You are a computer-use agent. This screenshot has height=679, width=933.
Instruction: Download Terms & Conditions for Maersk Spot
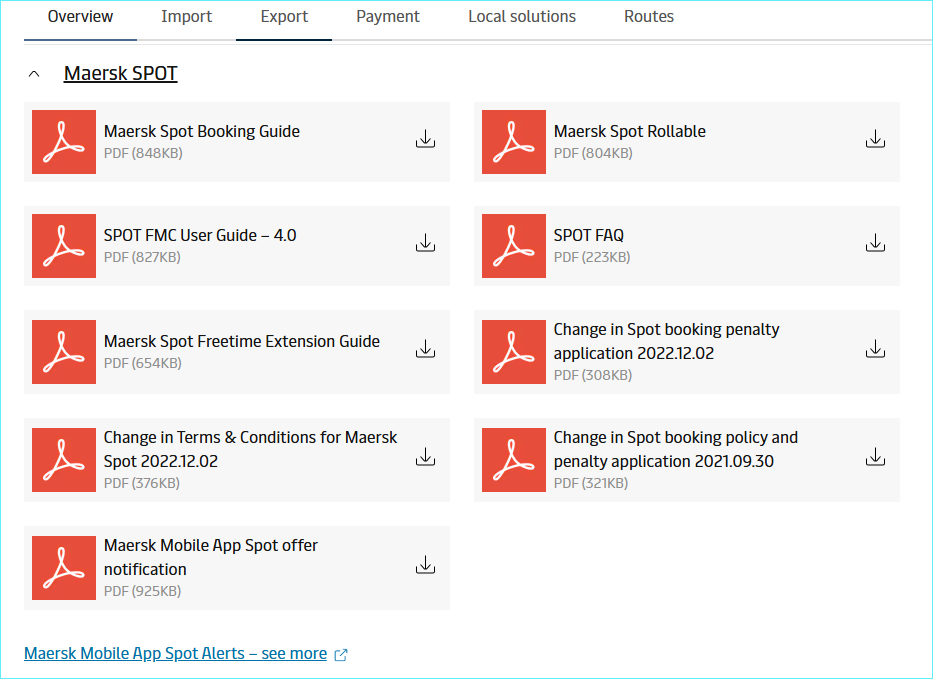click(x=425, y=458)
